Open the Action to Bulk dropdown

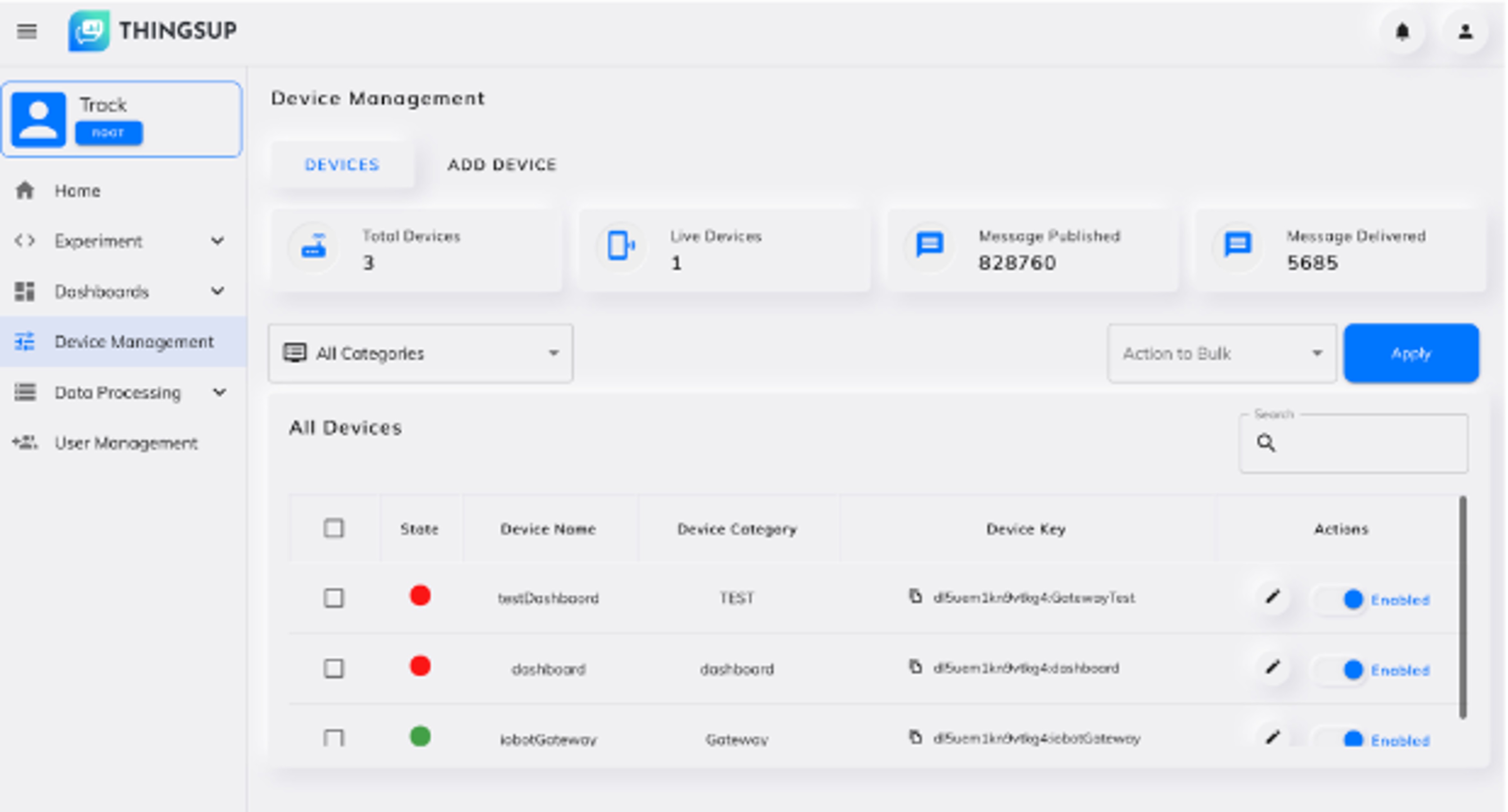(x=1221, y=353)
